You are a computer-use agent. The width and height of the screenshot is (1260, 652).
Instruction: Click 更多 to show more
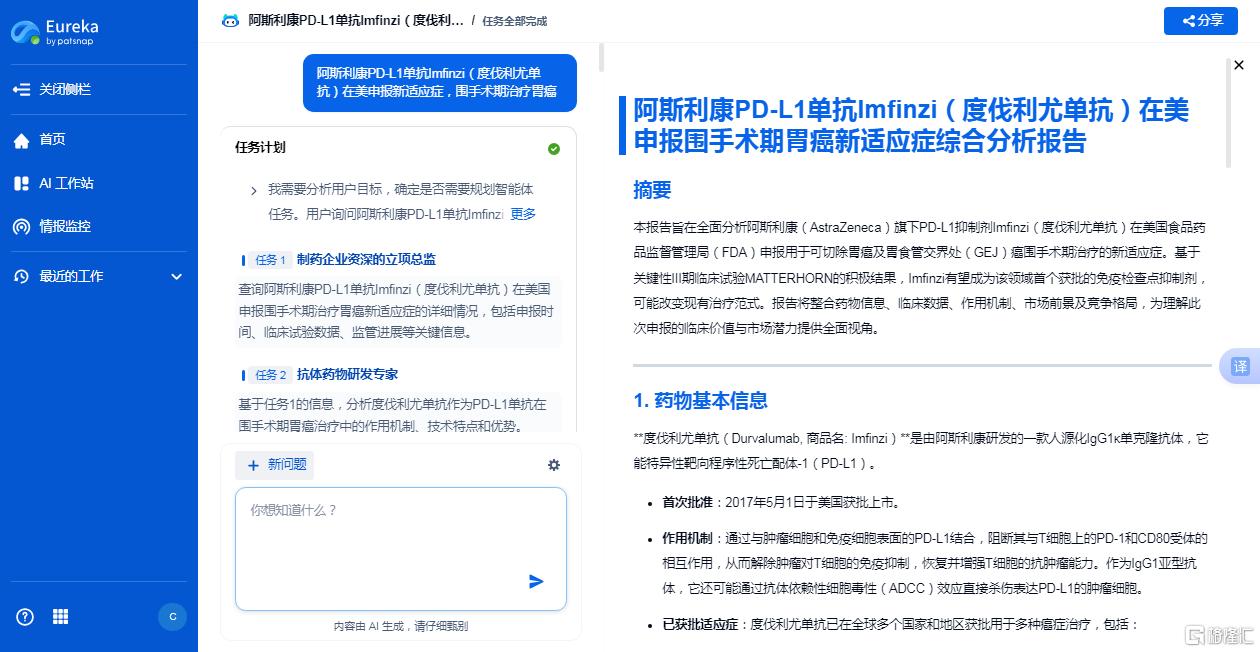click(523, 213)
